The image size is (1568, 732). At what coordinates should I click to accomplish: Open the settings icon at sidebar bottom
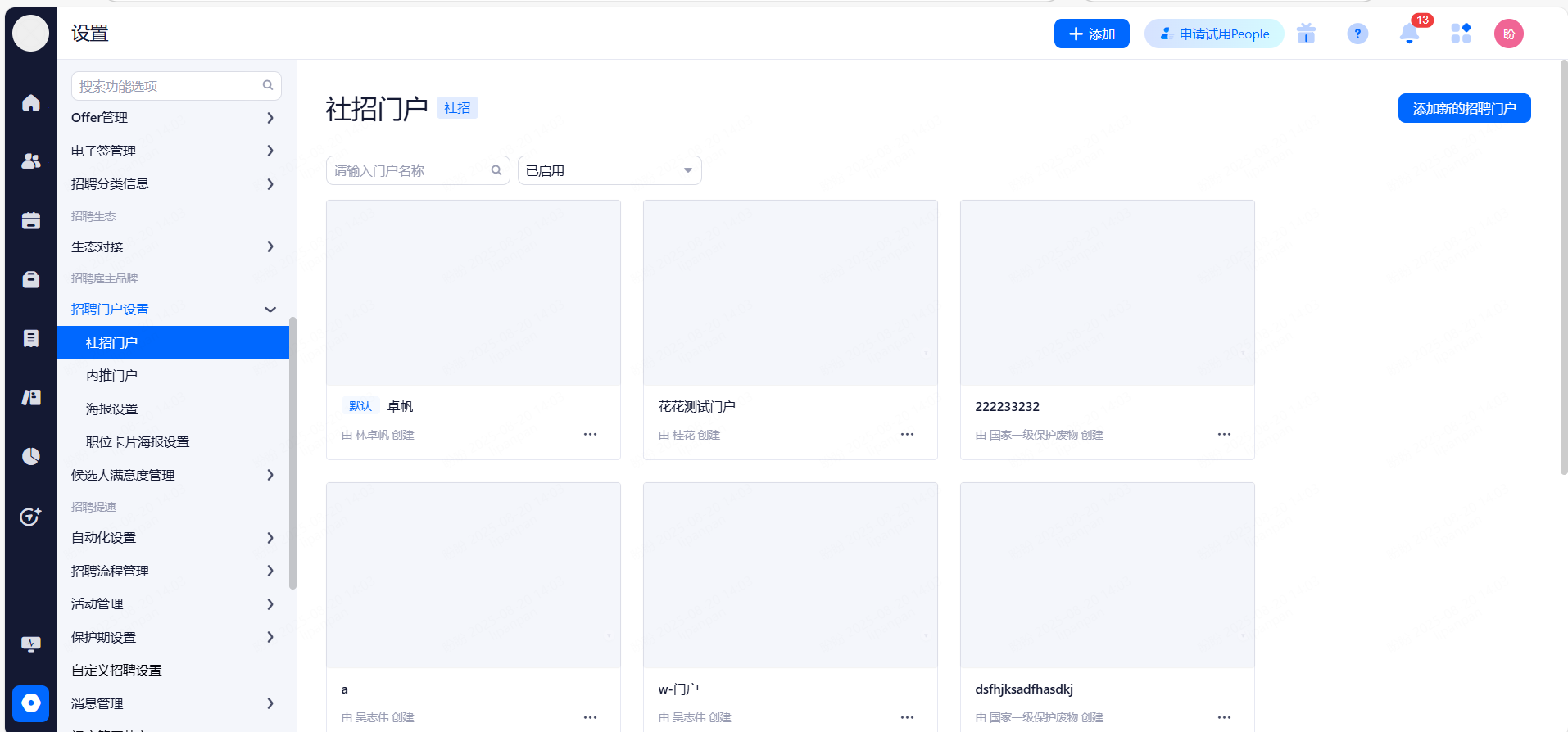pyautogui.click(x=31, y=703)
